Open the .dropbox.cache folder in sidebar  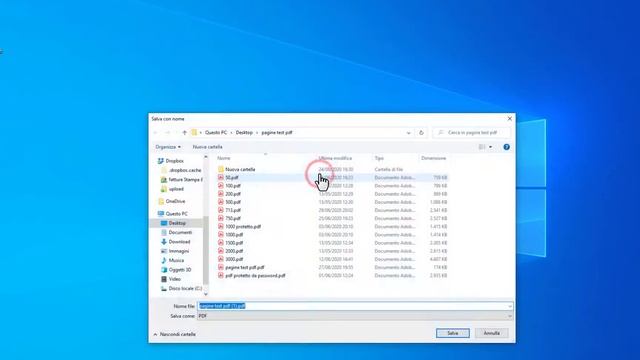point(184,170)
